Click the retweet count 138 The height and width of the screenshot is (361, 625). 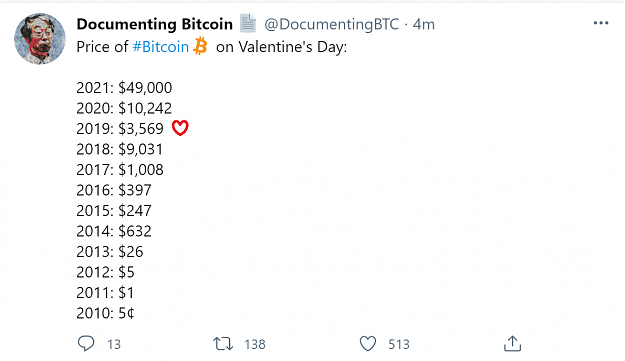(x=255, y=344)
